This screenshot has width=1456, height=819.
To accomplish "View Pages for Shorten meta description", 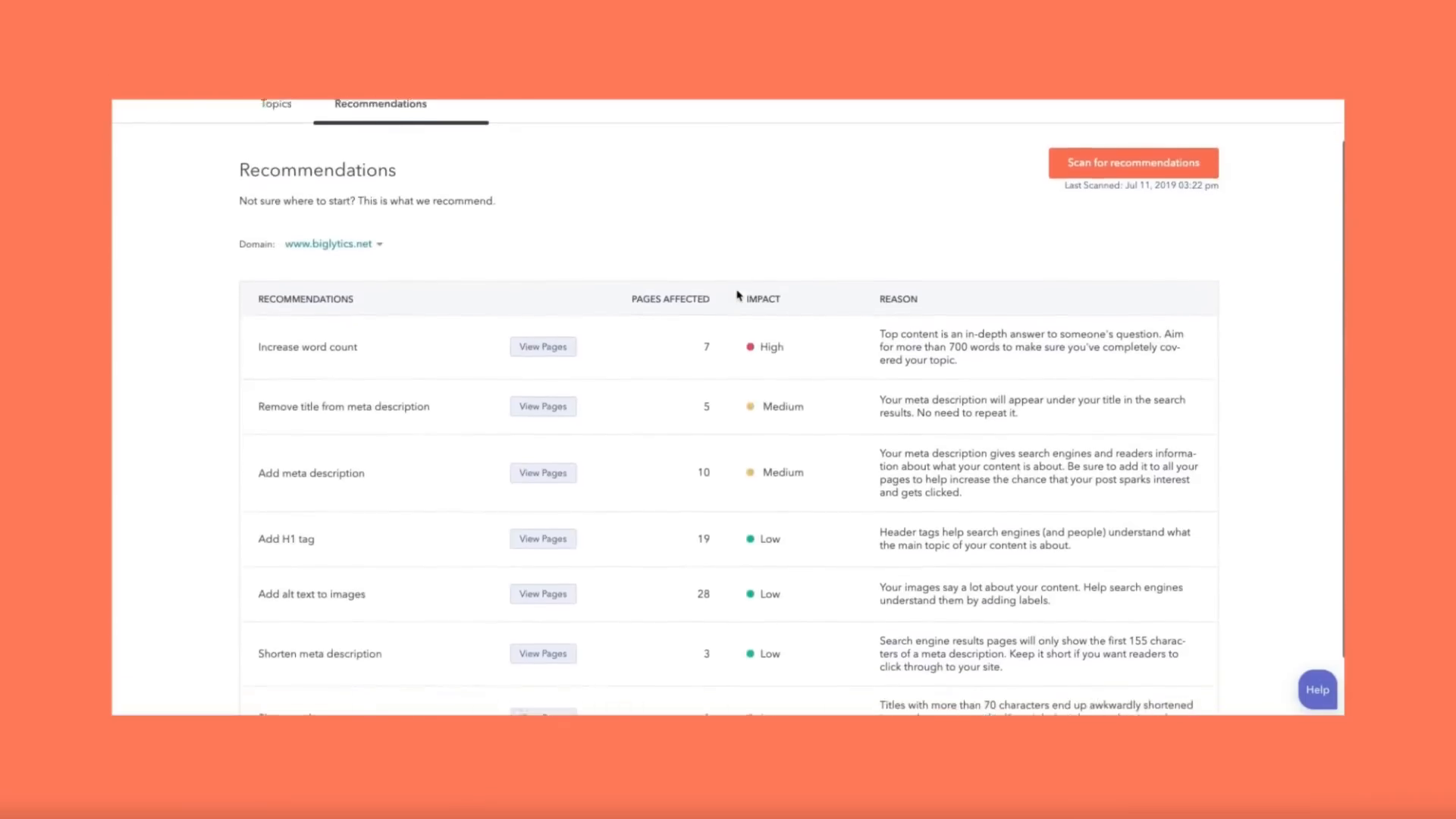I will point(542,653).
